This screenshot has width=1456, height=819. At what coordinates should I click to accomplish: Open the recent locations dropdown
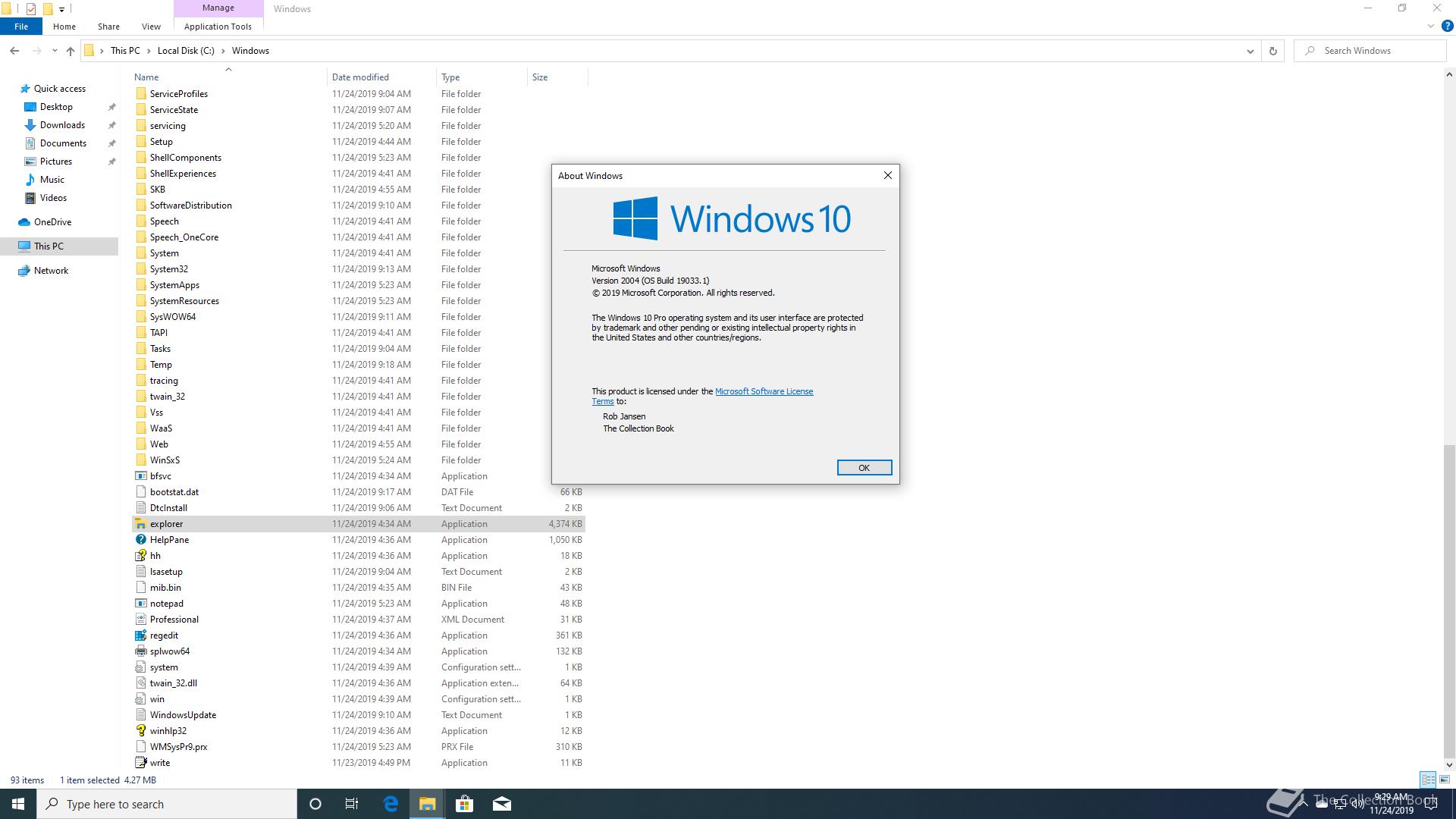(55, 51)
